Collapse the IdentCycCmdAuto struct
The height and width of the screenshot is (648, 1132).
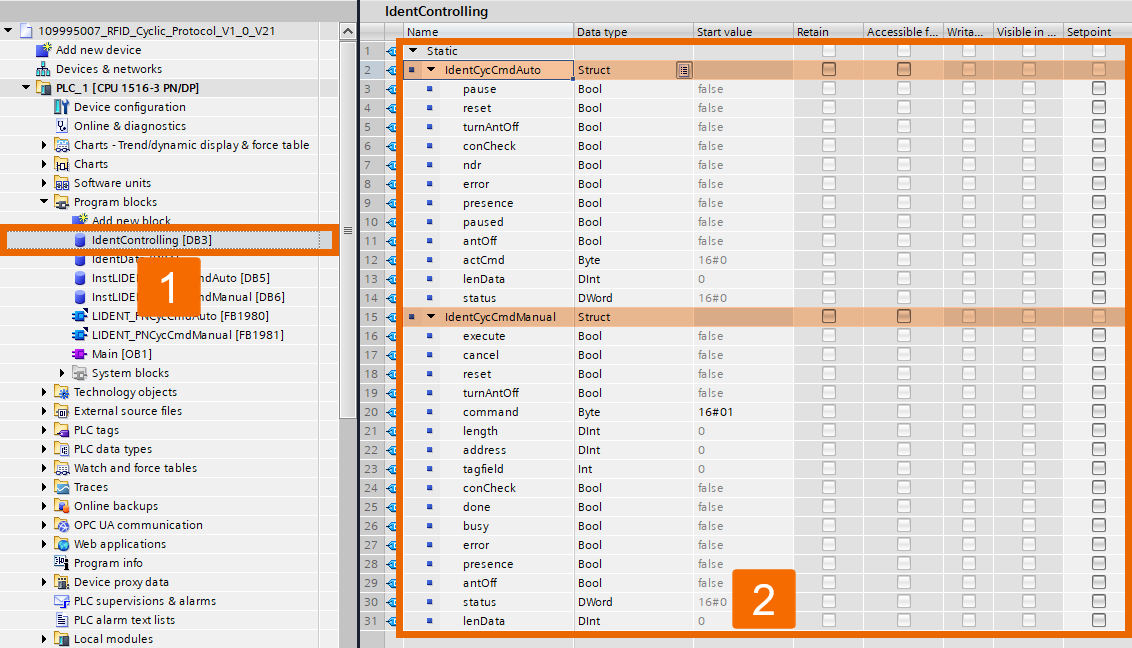point(431,69)
